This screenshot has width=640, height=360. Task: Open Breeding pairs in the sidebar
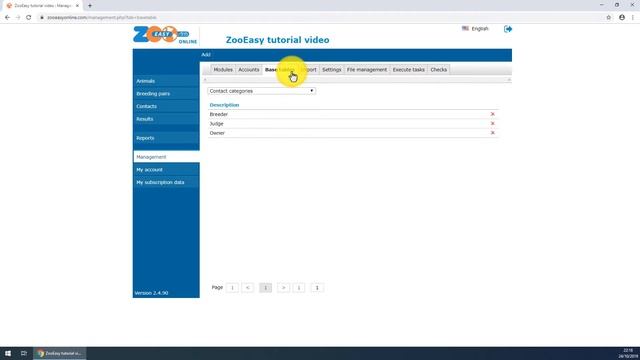[166, 94]
